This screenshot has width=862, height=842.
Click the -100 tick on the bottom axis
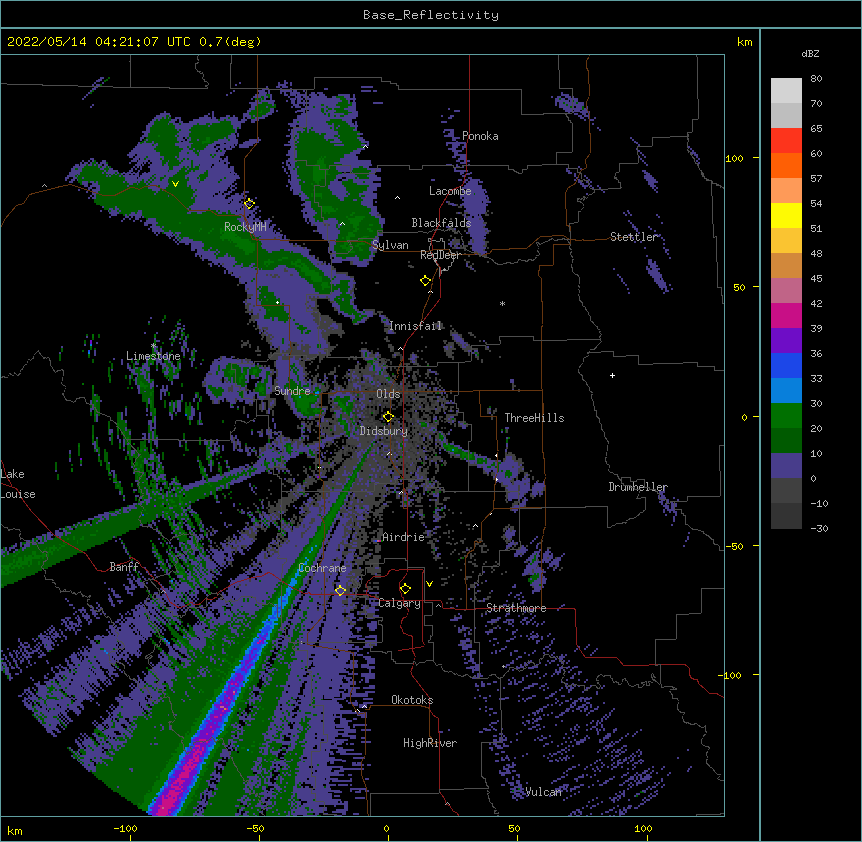(125, 828)
